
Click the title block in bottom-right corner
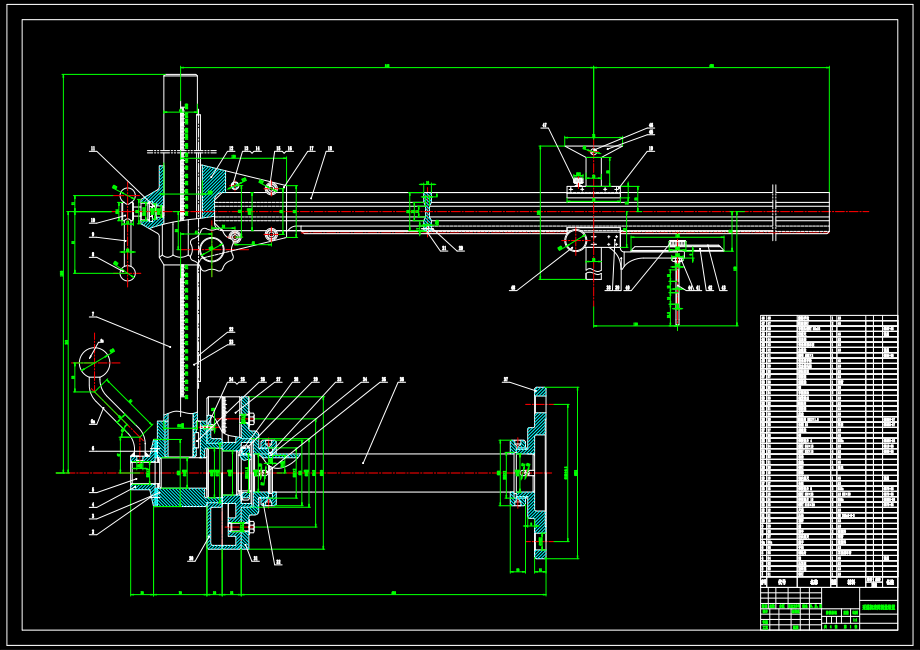[829, 609]
